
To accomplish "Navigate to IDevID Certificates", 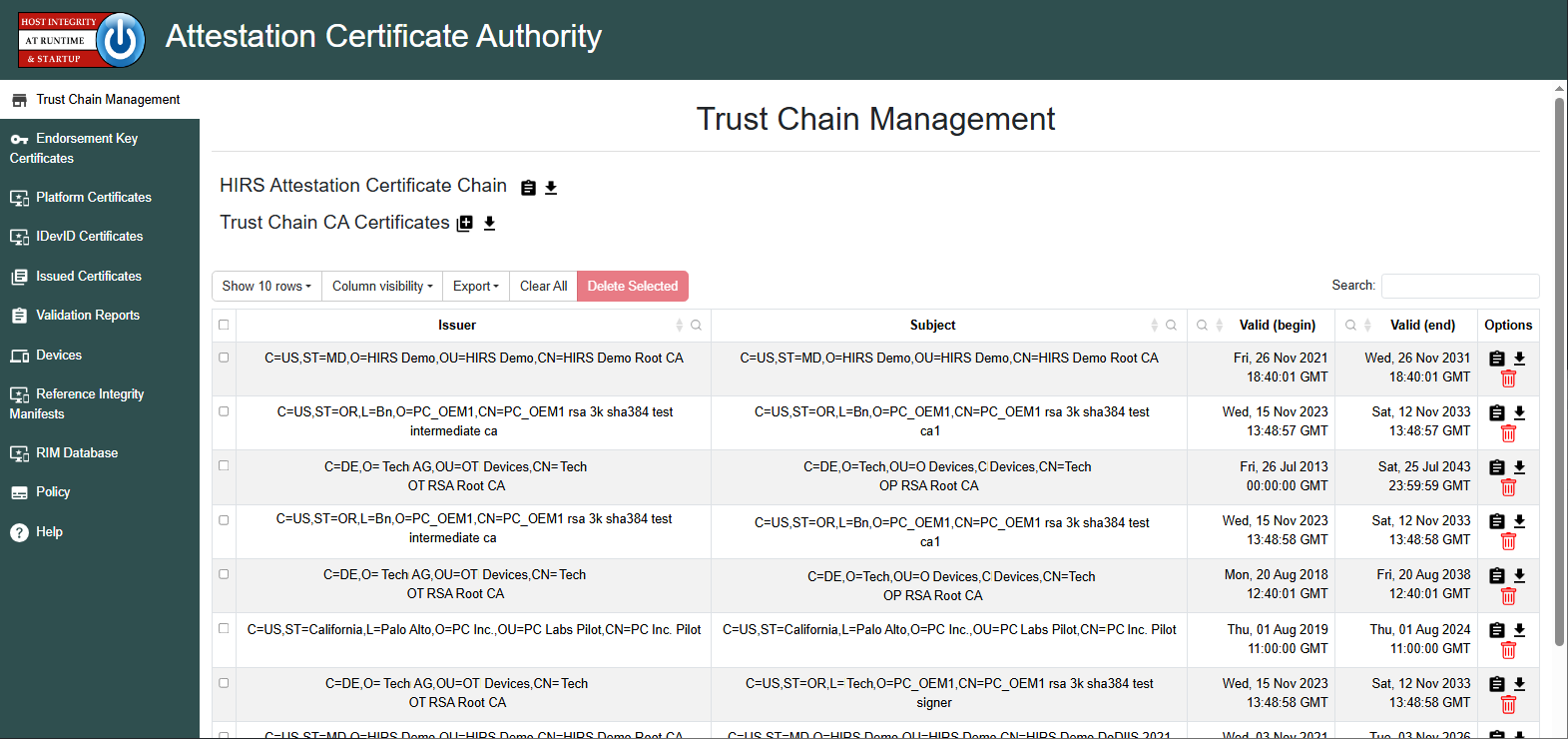I will coord(100,237).
